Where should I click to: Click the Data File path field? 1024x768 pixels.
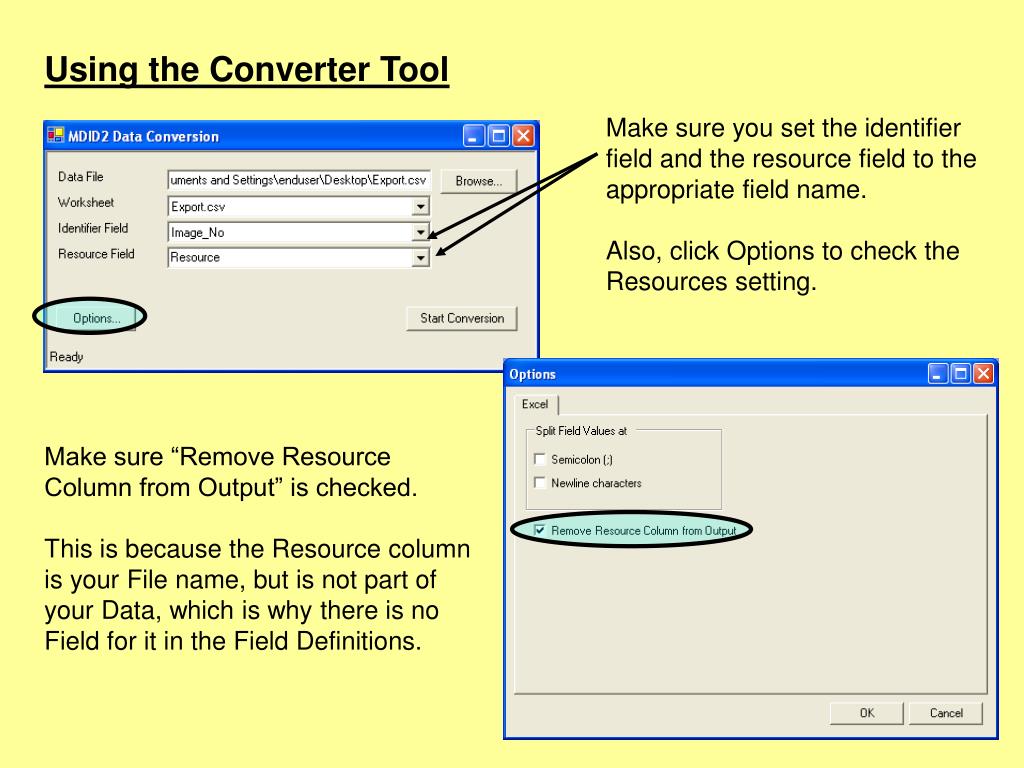[x=299, y=180]
